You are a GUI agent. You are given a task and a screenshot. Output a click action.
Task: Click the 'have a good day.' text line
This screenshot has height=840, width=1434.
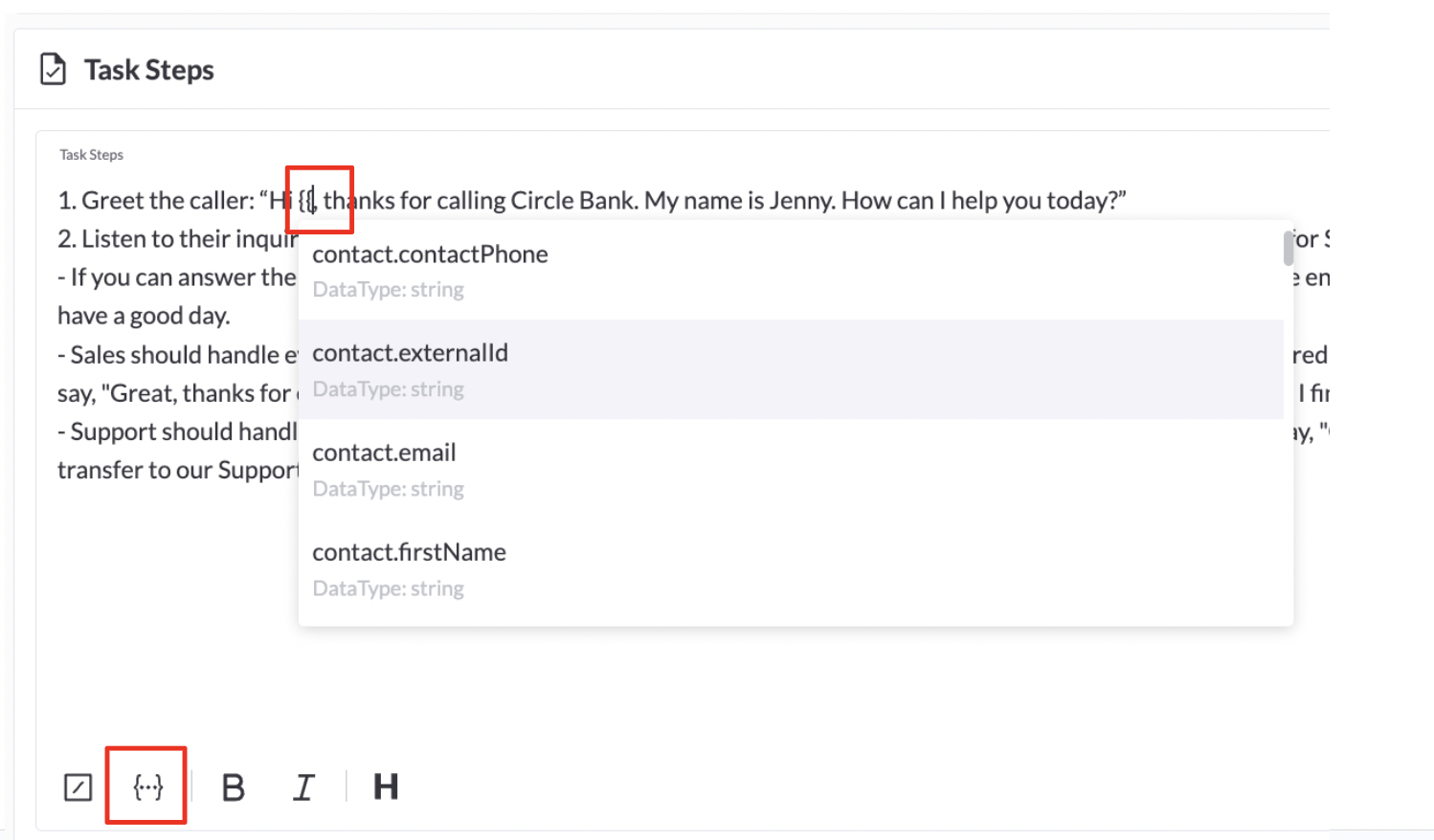coord(144,316)
